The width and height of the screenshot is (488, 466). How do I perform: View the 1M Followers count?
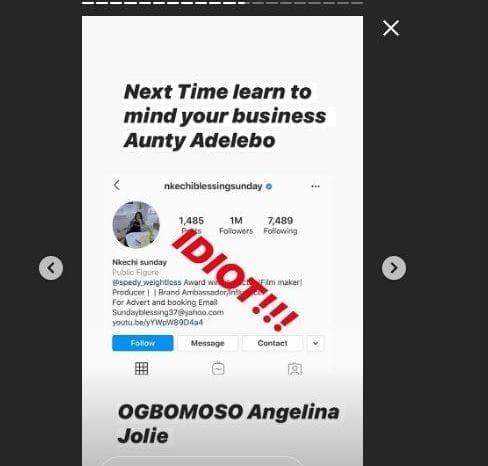[236, 225]
